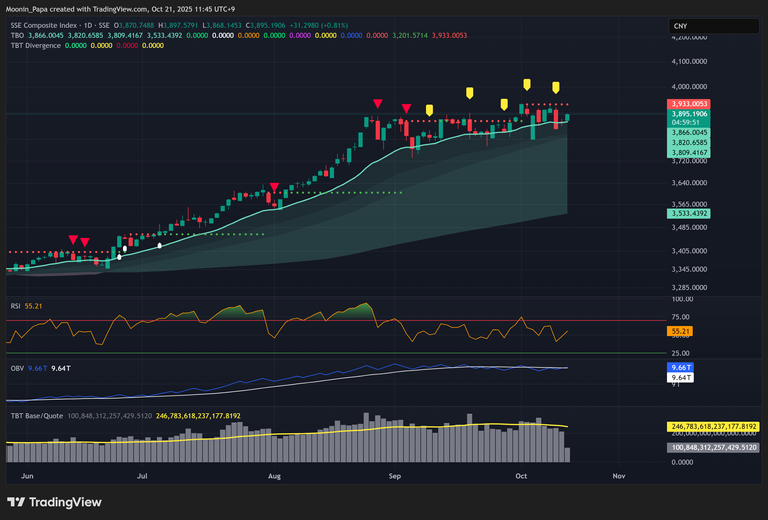This screenshot has height=520, width=768.
Task: Click the TradingView logo at bottom left
Action: tap(49, 502)
